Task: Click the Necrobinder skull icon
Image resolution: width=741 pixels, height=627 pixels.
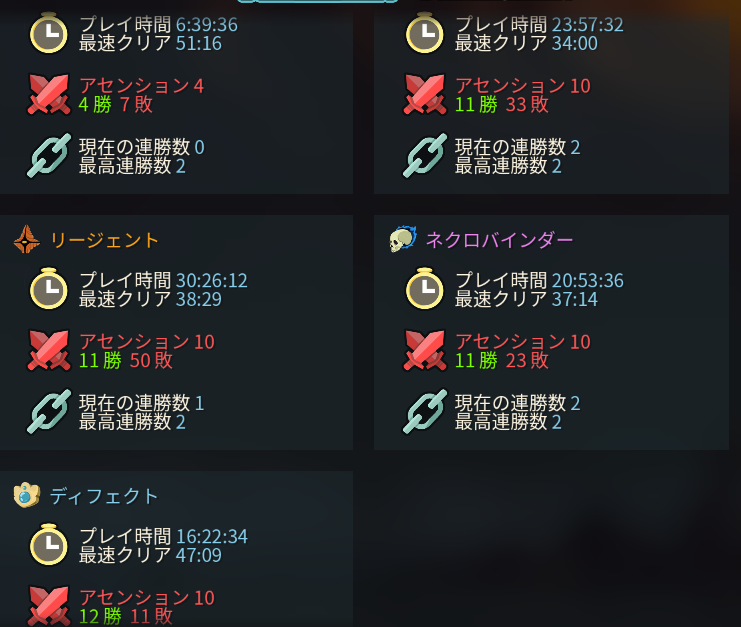Action: pos(403,239)
